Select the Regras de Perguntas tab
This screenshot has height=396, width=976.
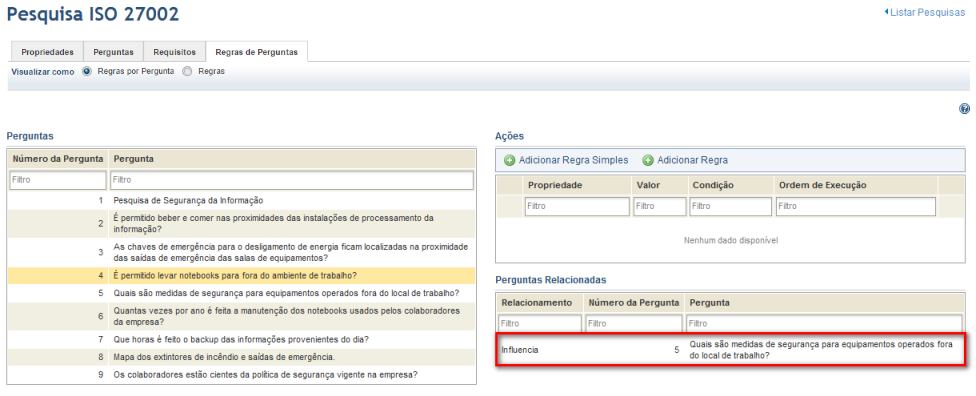(x=257, y=52)
